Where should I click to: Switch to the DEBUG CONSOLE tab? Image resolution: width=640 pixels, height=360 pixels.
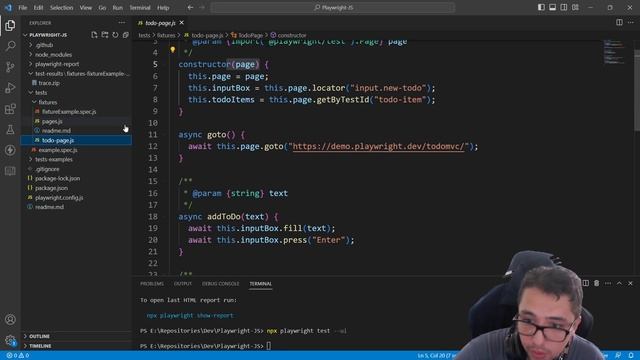tap(220, 283)
